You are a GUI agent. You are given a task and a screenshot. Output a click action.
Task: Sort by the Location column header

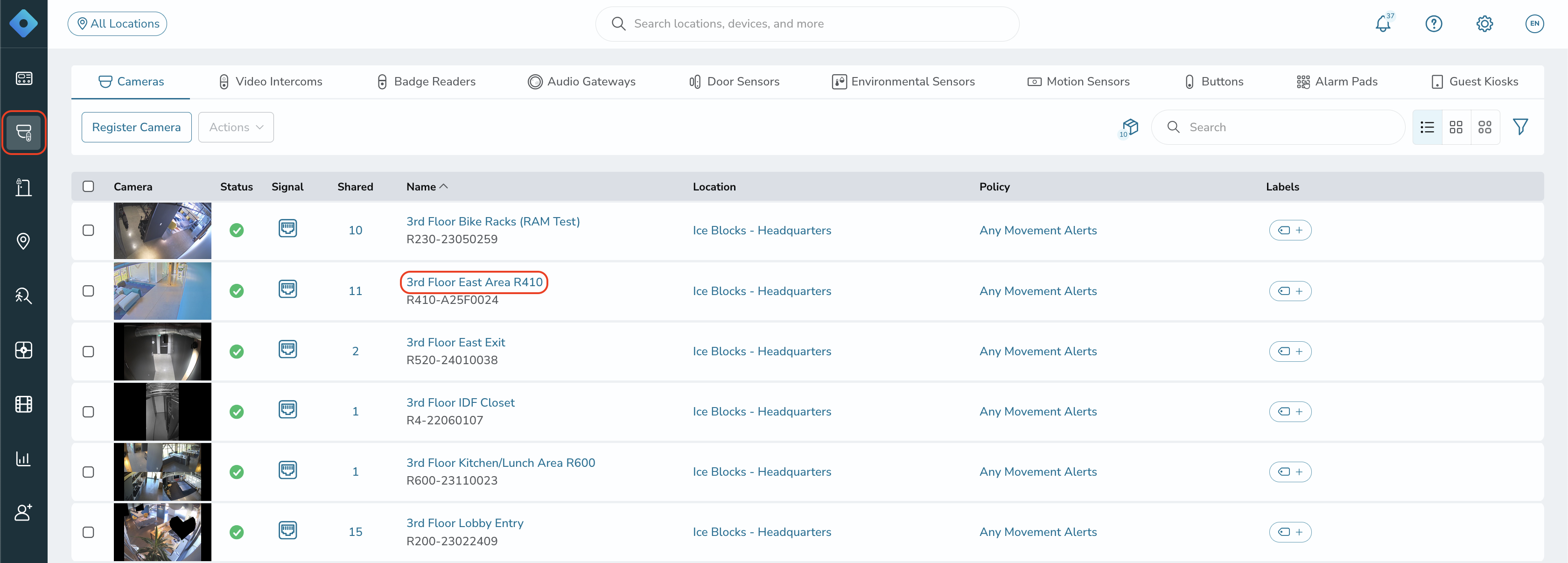pos(714,187)
